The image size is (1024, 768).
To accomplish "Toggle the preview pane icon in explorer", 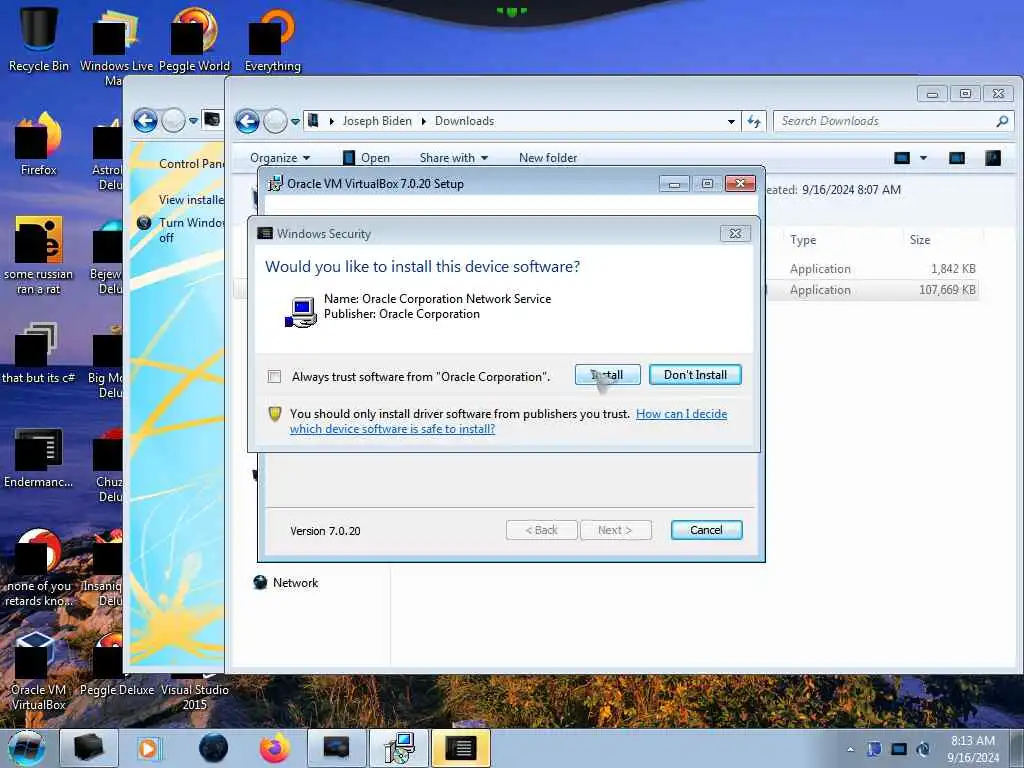I will (956, 158).
